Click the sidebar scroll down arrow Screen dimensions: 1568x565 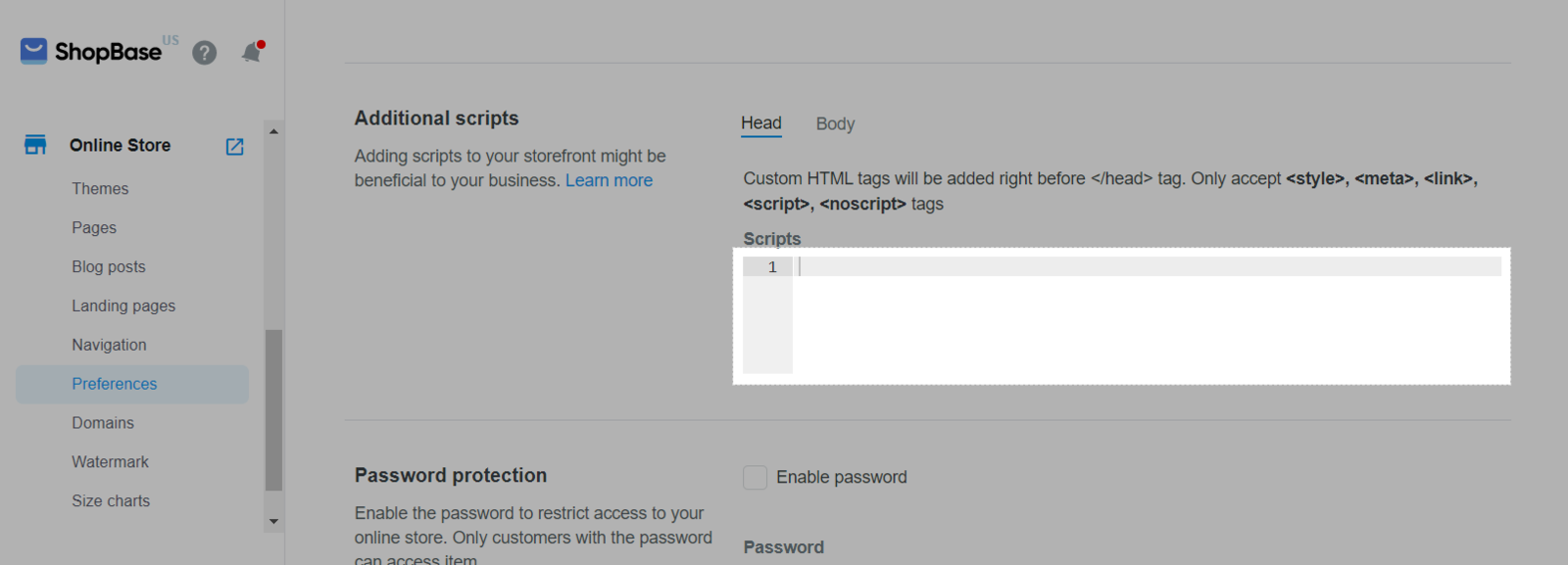click(x=273, y=522)
